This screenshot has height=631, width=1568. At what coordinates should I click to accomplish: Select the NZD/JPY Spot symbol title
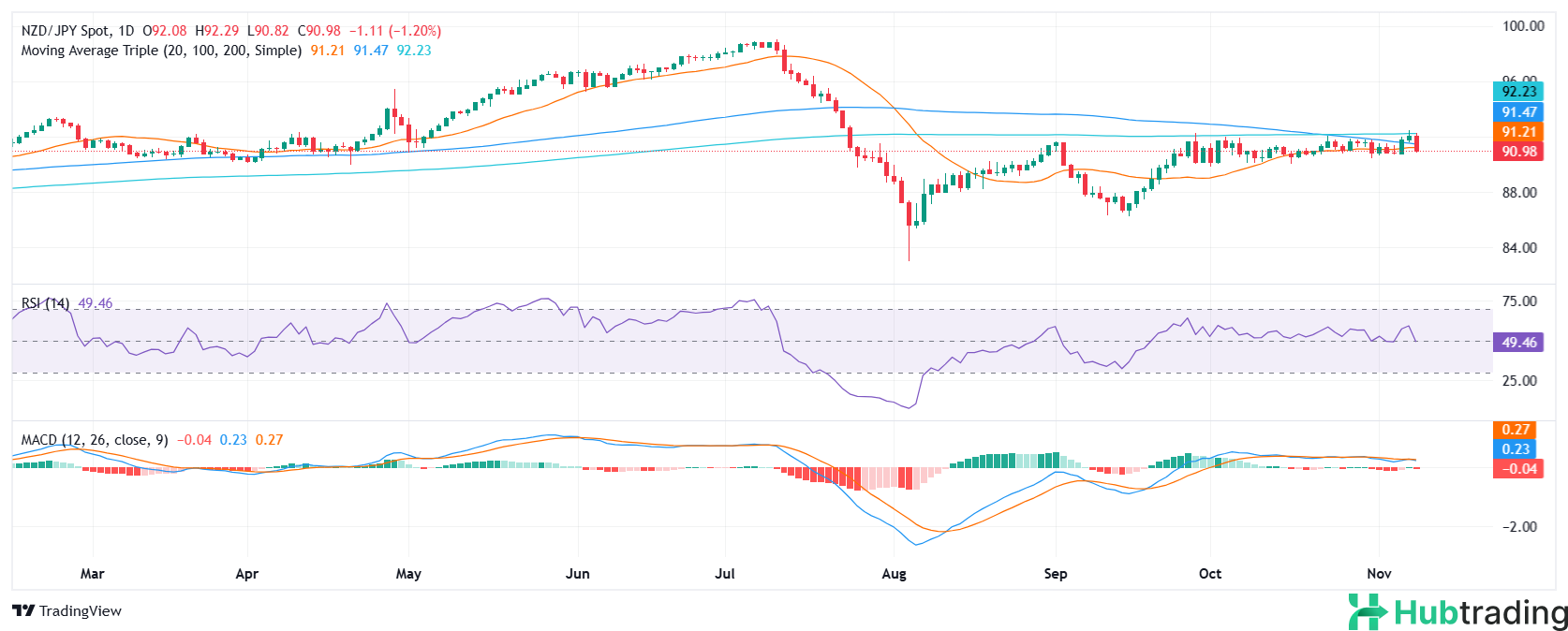pyautogui.click(x=79, y=31)
